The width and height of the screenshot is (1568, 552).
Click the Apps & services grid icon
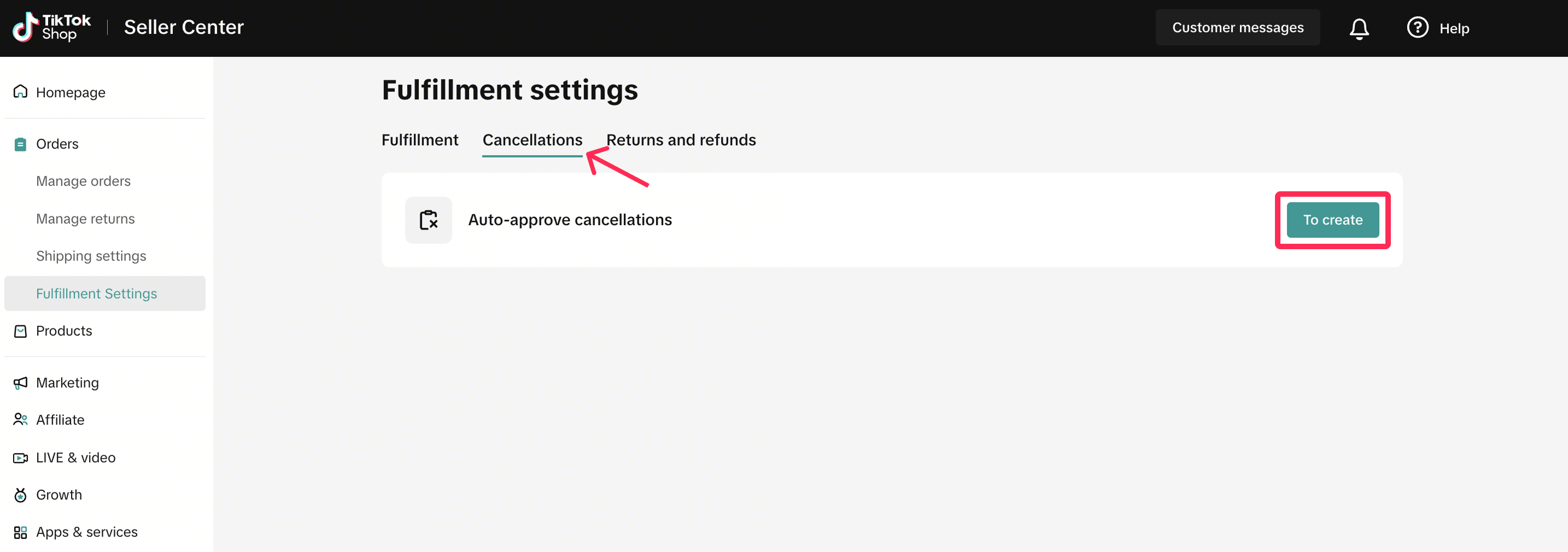tap(20, 532)
